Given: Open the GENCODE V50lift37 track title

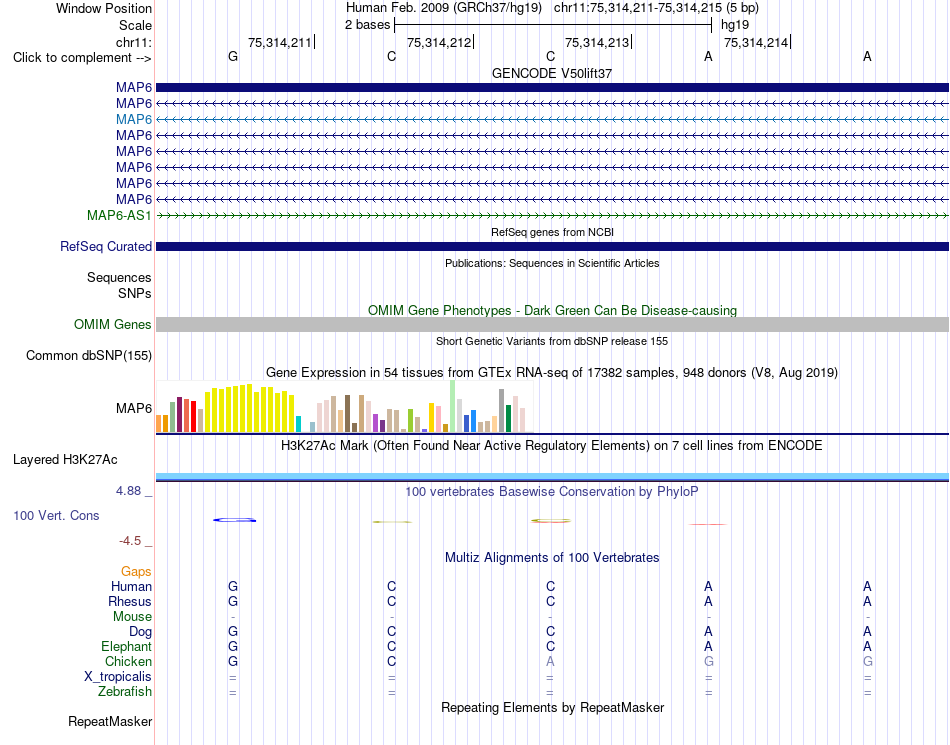Looking at the screenshot, I should click(552, 73).
